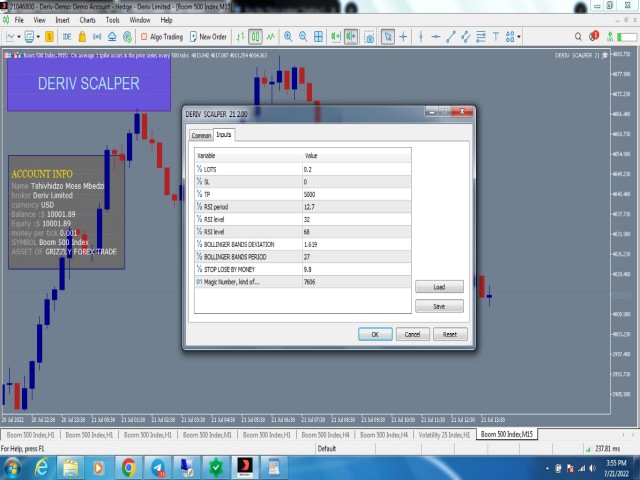Open the market globe icon
640x480 pixels.
(x=127, y=37)
